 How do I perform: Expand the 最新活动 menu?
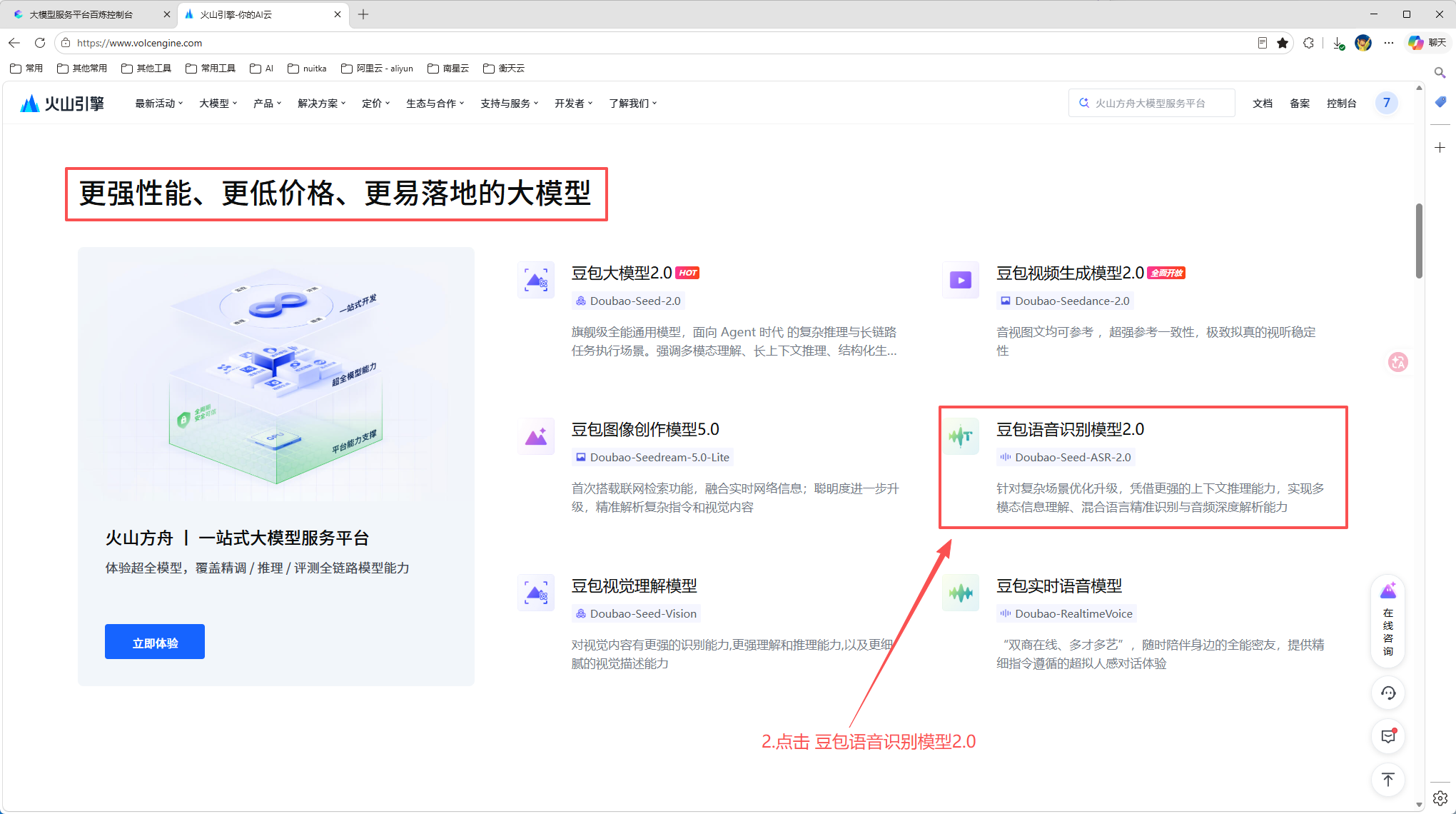coord(159,104)
